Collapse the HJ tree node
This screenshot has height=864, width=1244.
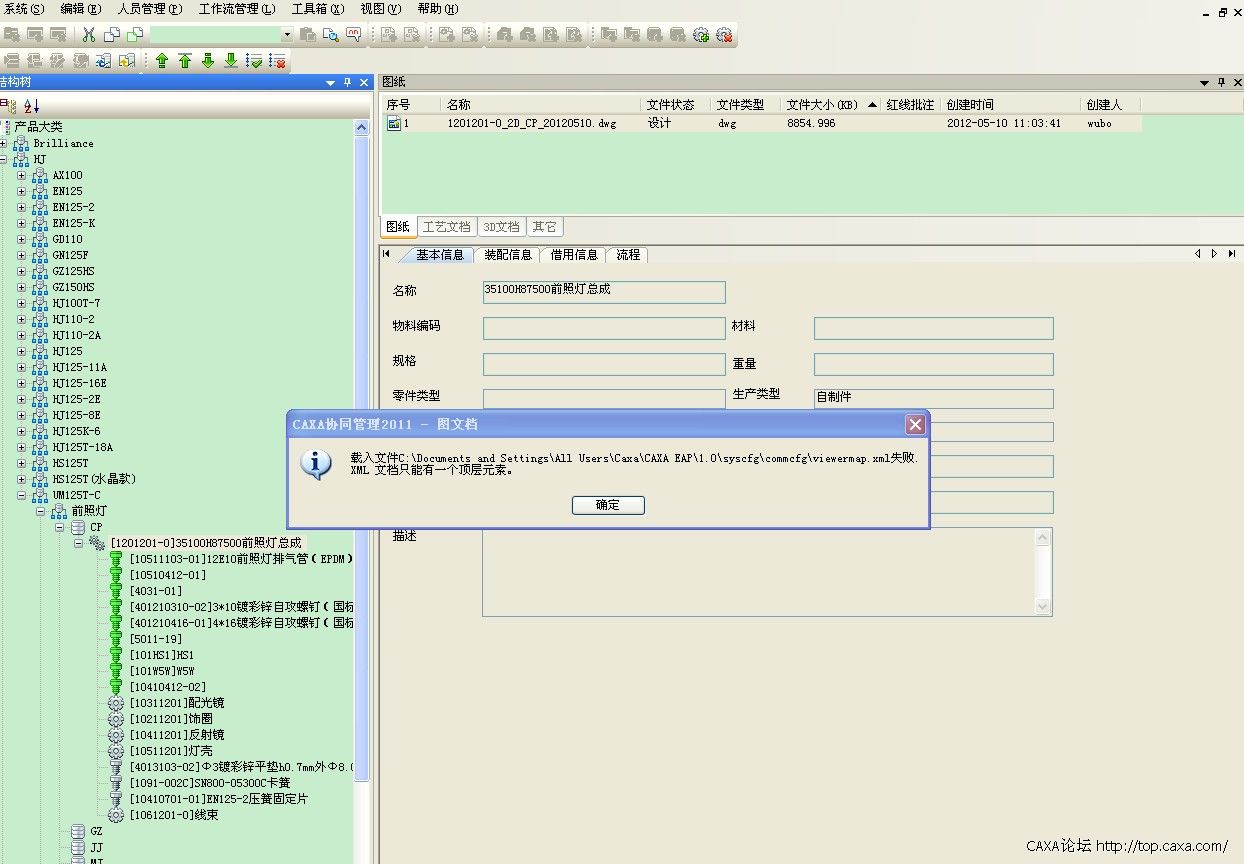pyautogui.click(x=3, y=159)
